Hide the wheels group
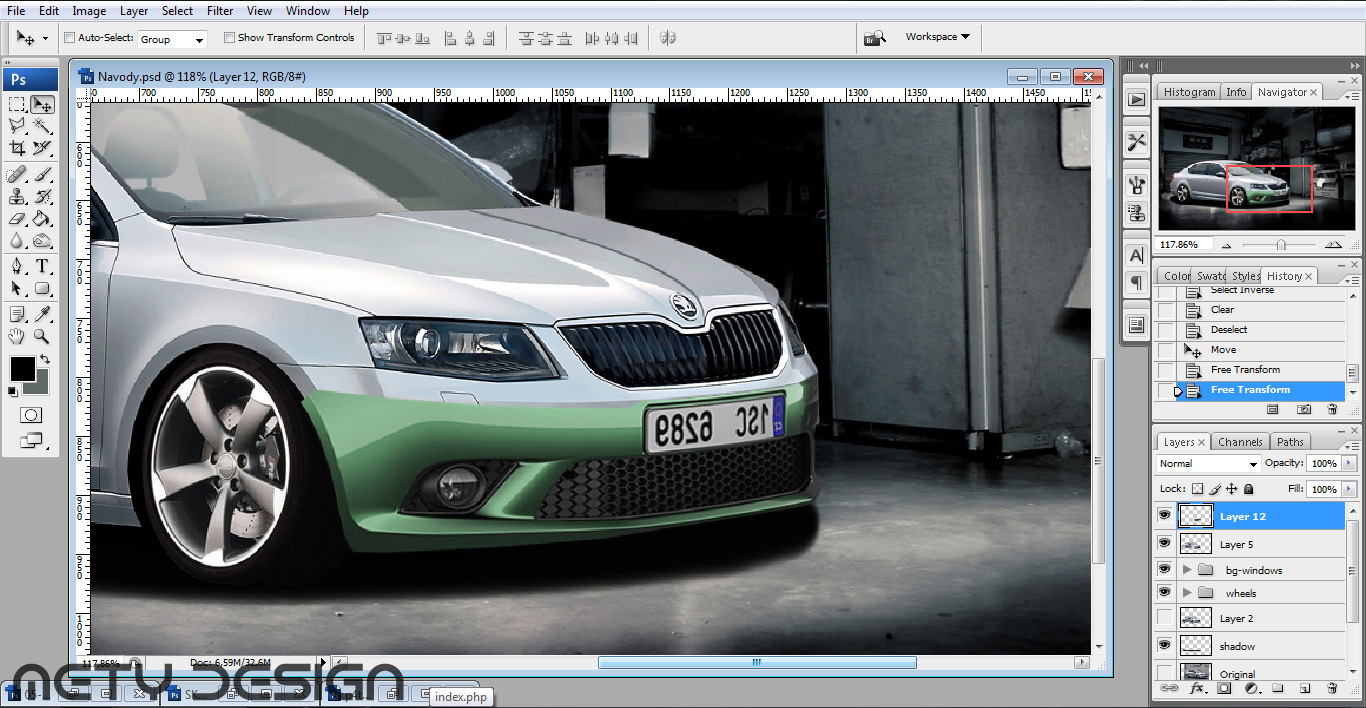Screen dimensions: 1366x708 pyautogui.click(x=1164, y=593)
